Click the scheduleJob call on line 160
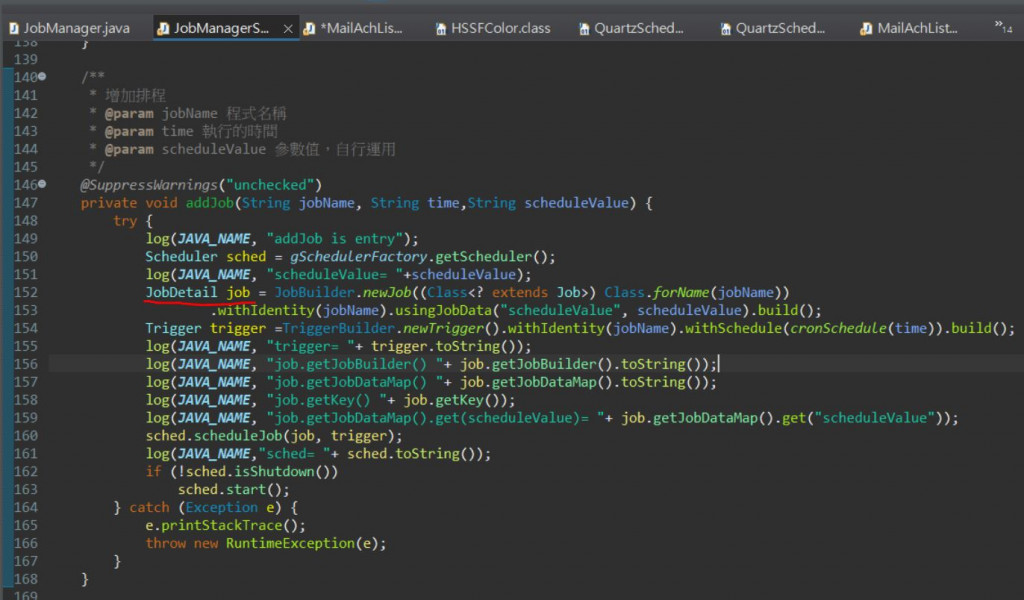This screenshot has height=600, width=1024. (238, 435)
